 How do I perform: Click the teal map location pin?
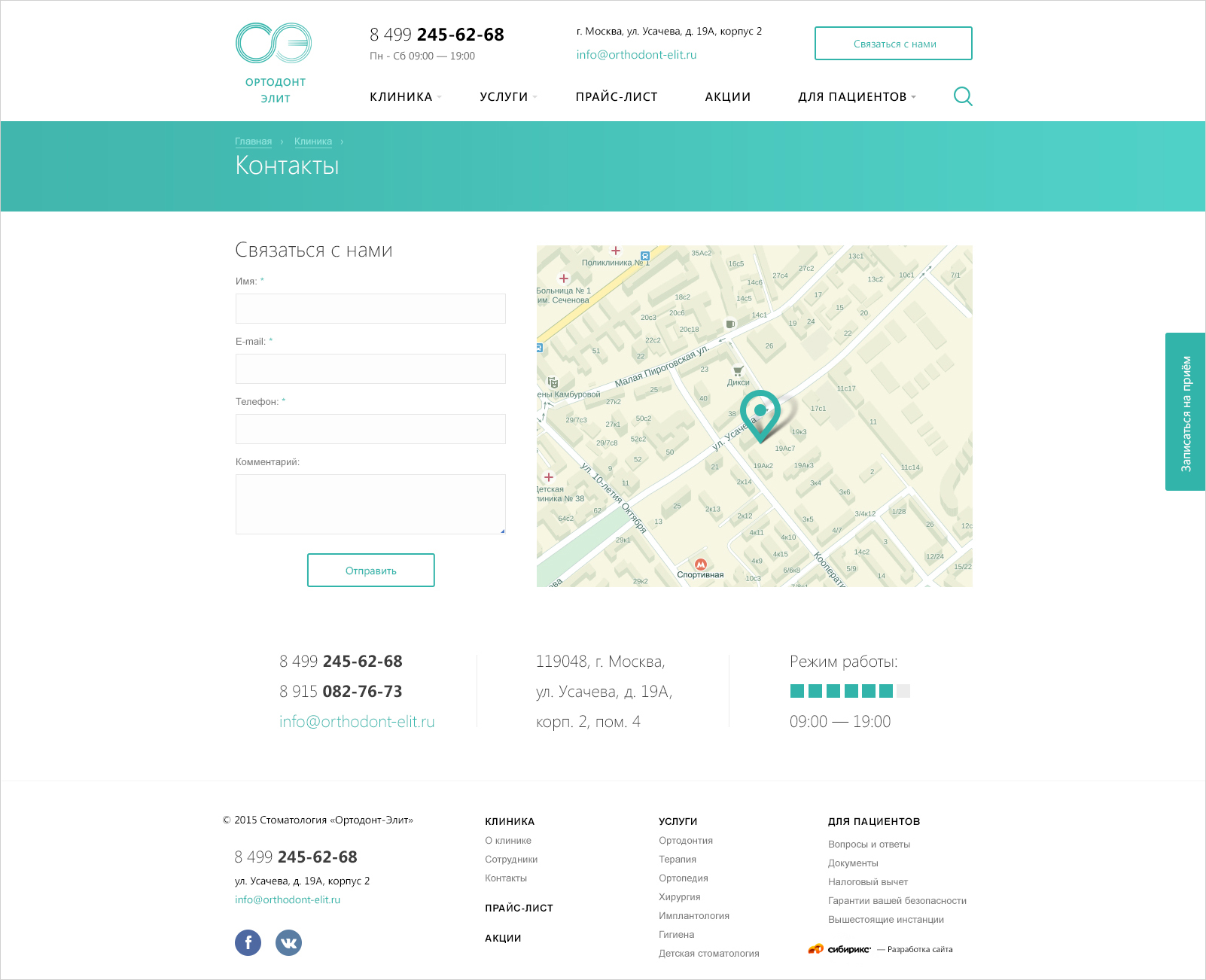tap(760, 413)
